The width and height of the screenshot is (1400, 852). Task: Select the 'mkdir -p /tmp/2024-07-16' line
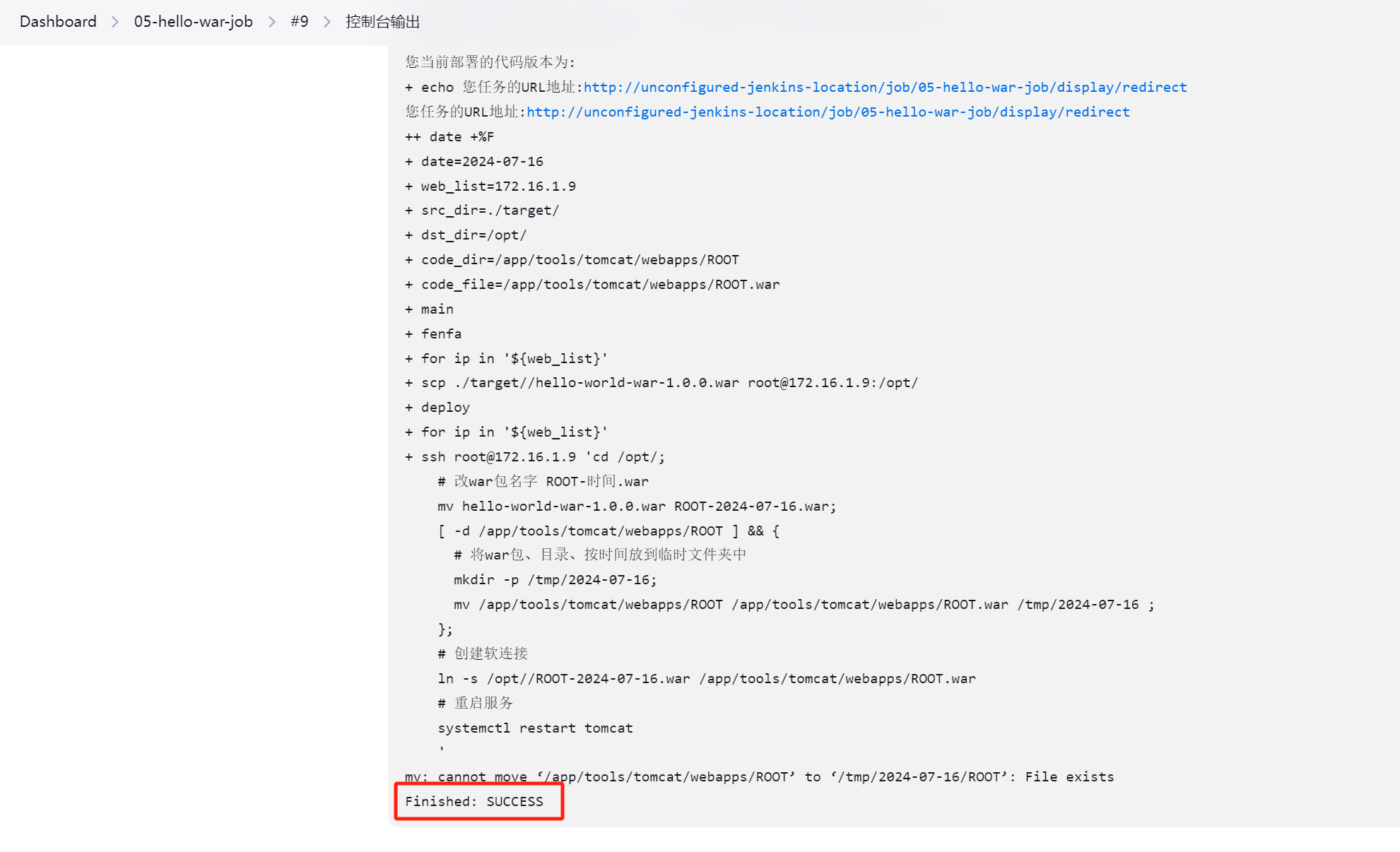(x=555, y=579)
